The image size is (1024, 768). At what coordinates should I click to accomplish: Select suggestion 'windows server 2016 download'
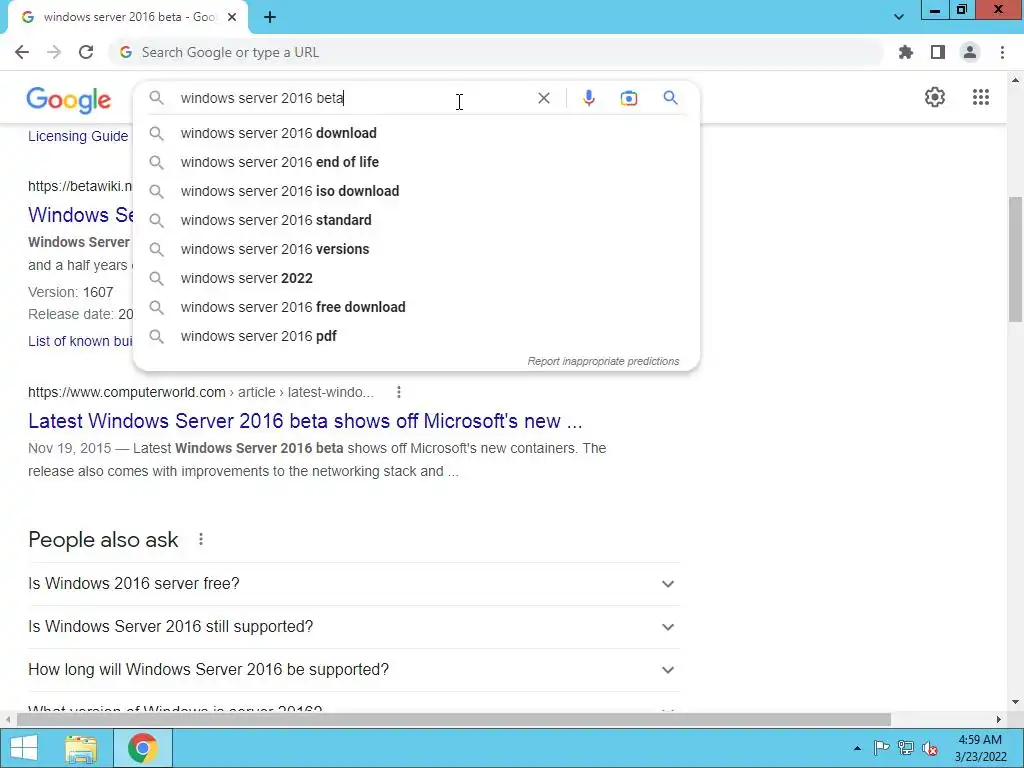tap(416, 133)
